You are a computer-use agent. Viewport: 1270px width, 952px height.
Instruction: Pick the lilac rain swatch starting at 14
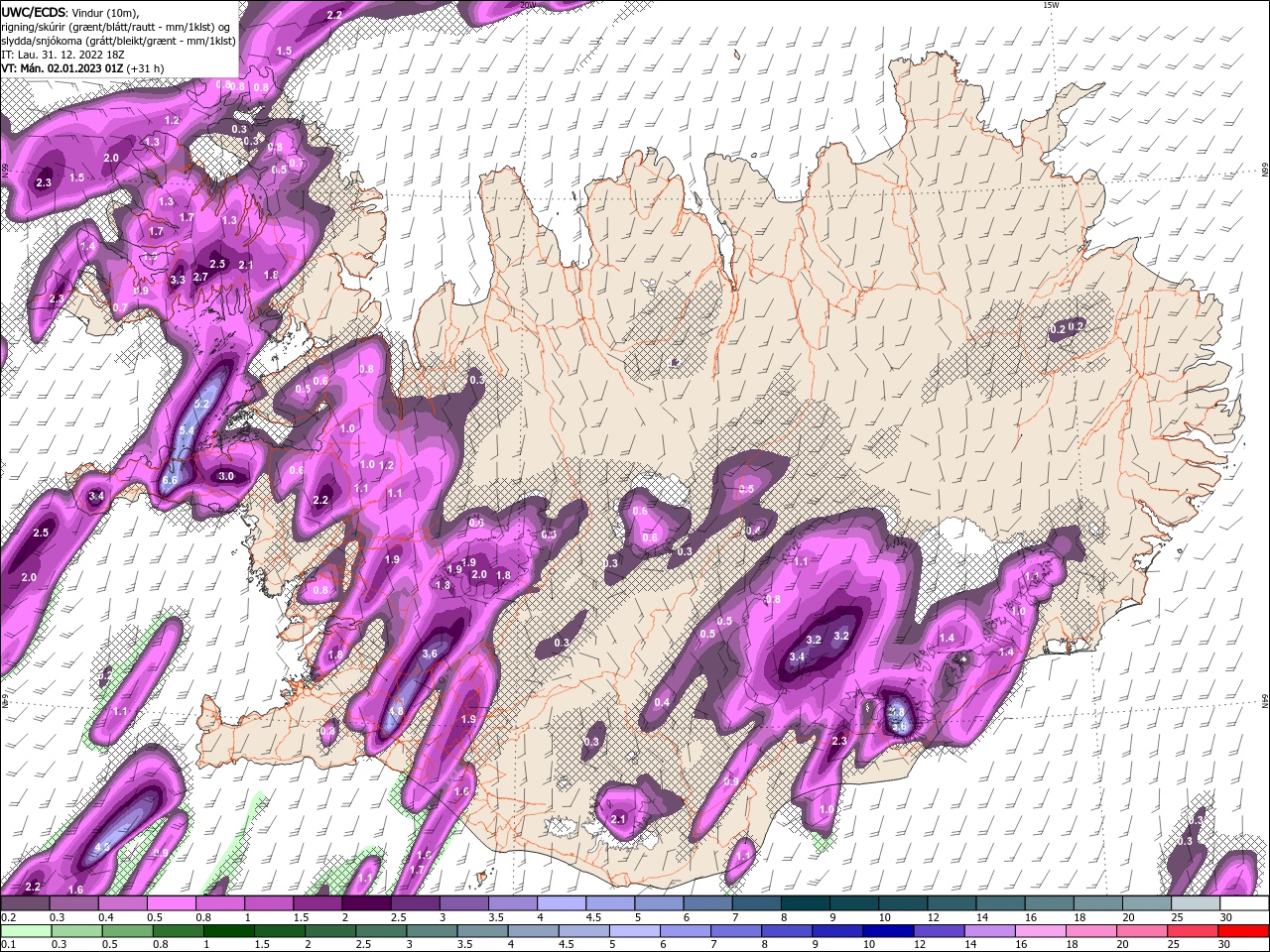click(990, 931)
